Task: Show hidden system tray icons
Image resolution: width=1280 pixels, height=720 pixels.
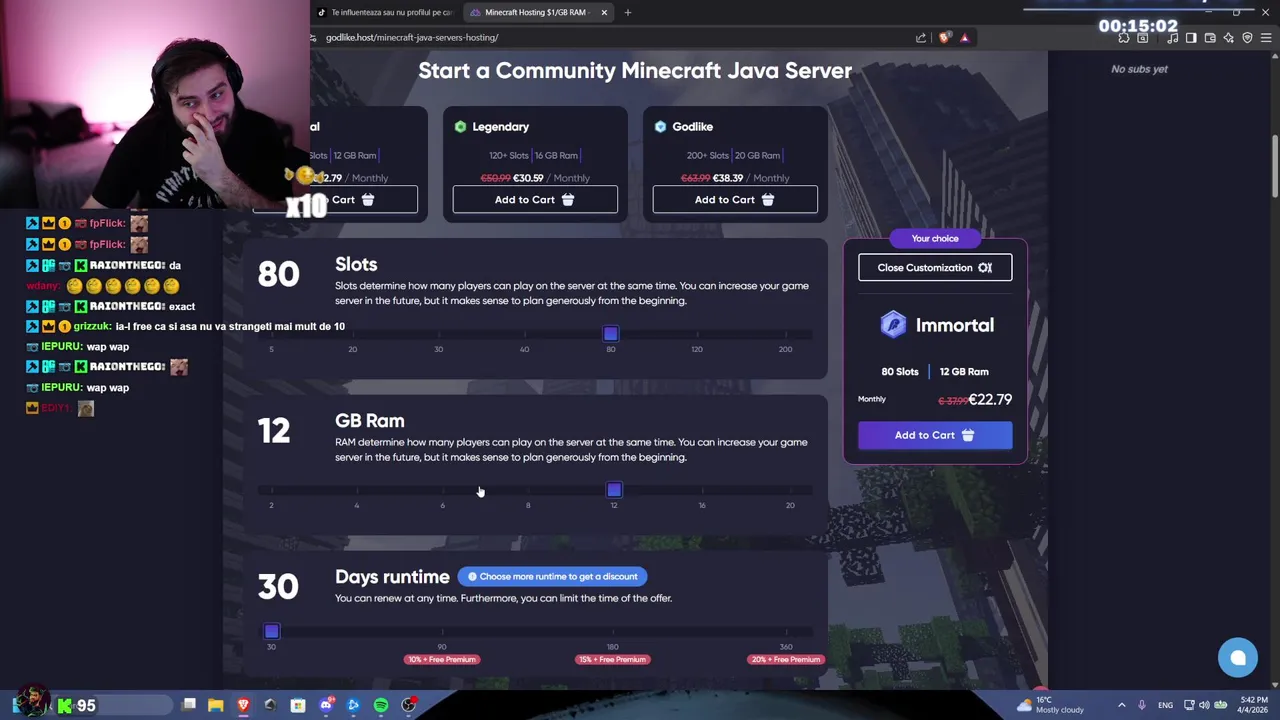Action: 1121,705
